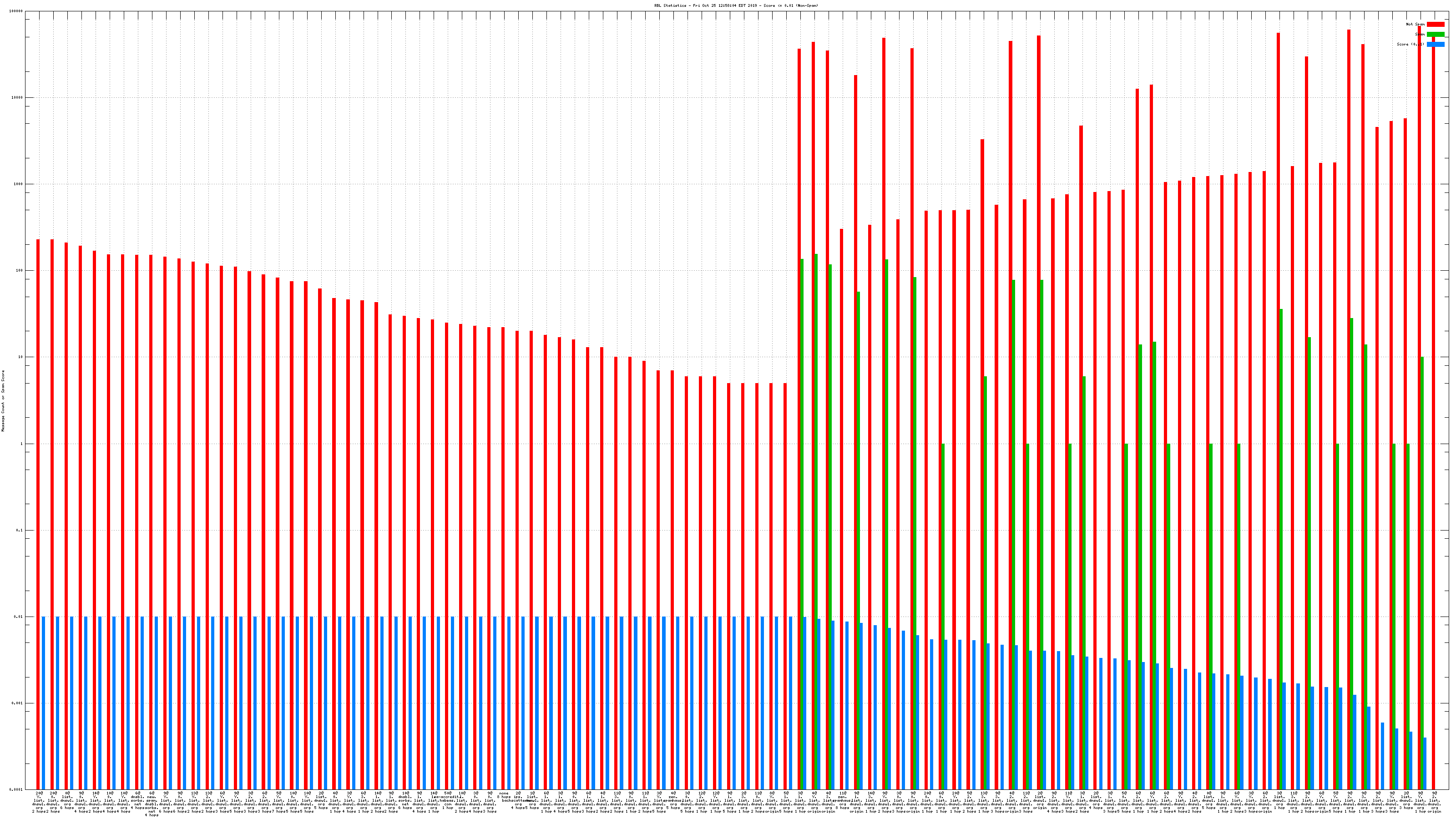Click the "none 0 hops" x-axis label
Image resolution: width=1456 pixels, height=819 pixels.
[504, 795]
